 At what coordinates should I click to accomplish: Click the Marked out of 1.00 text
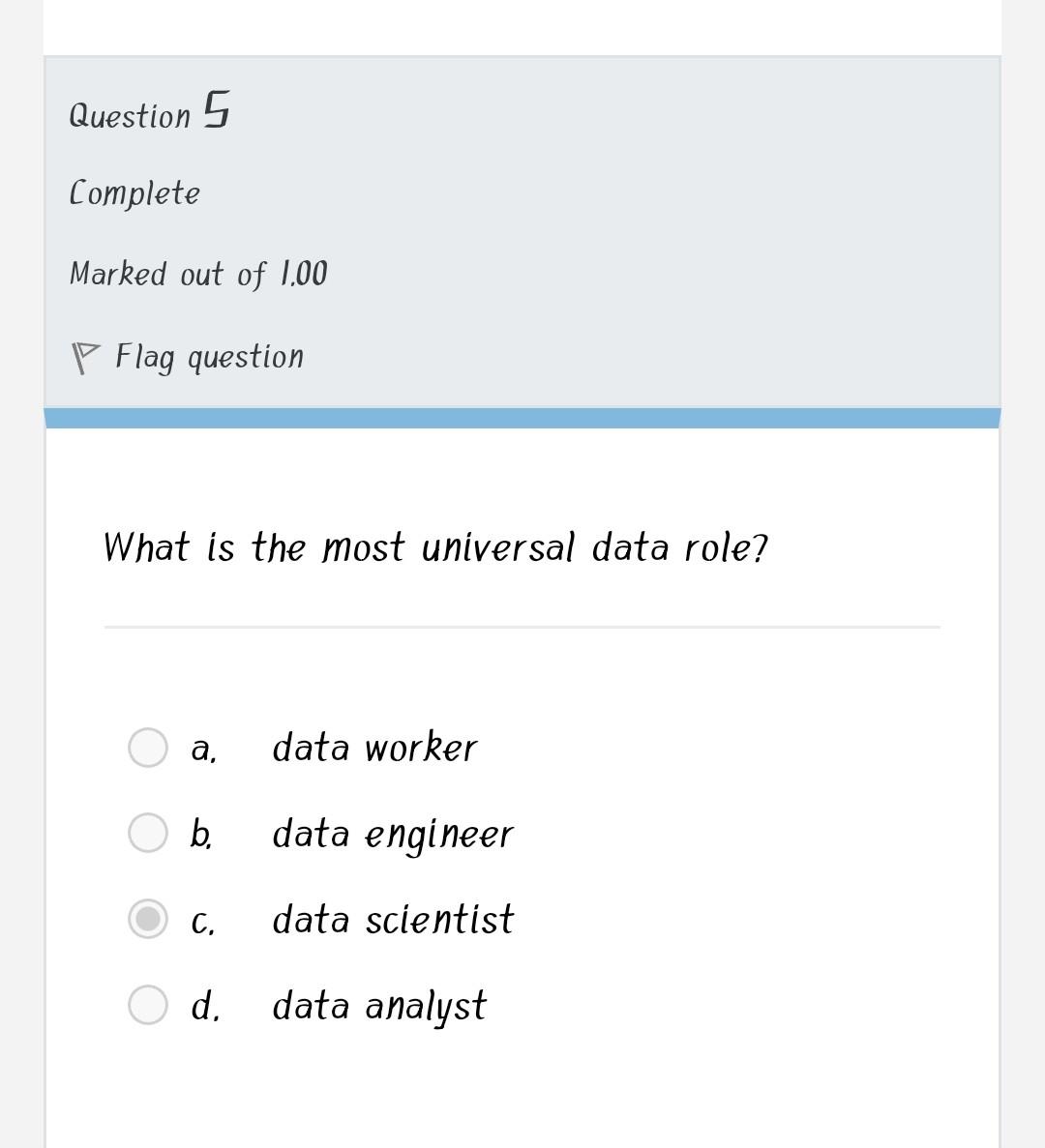[x=197, y=273]
